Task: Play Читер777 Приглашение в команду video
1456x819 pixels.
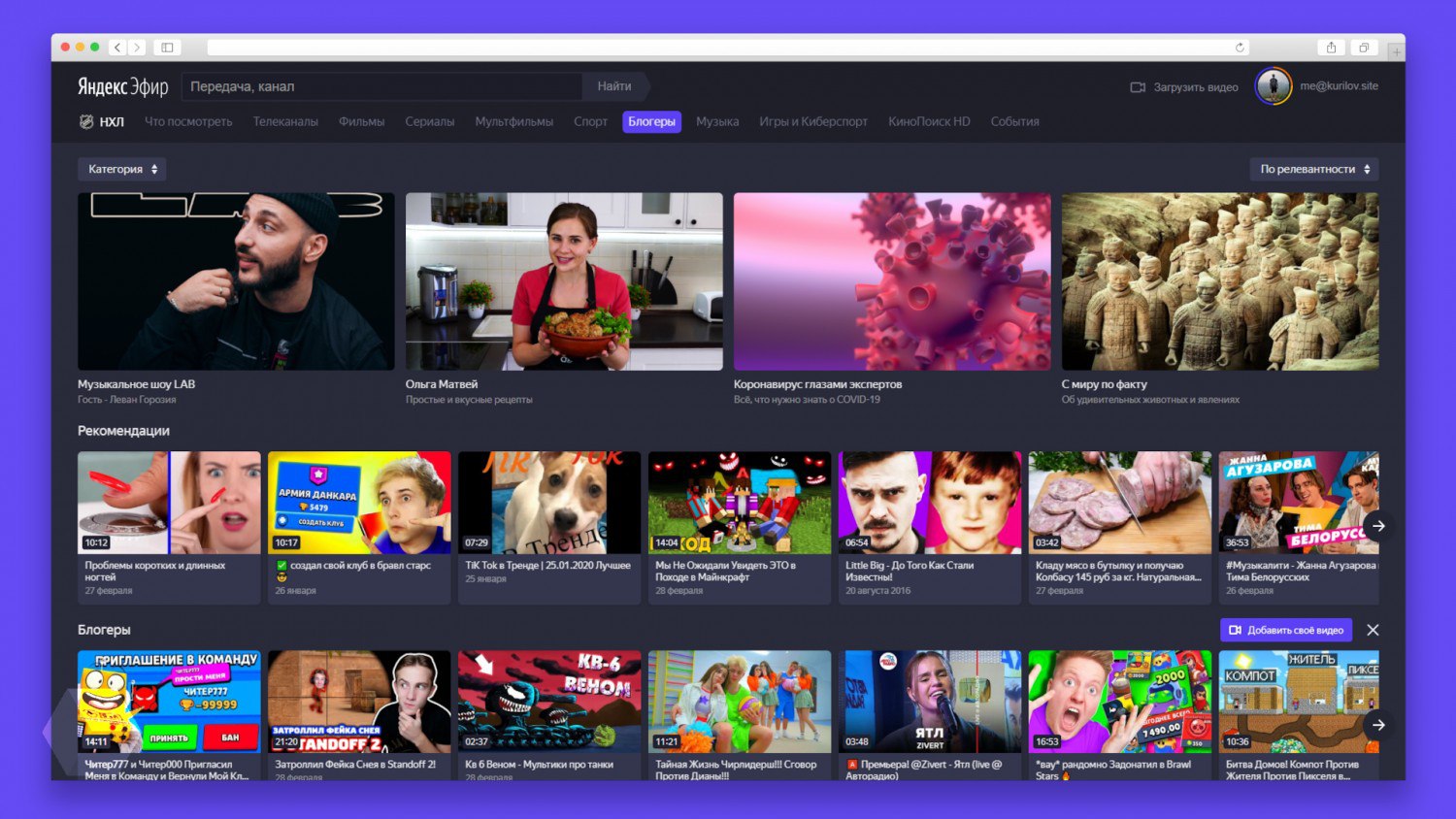Action: pos(169,702)
